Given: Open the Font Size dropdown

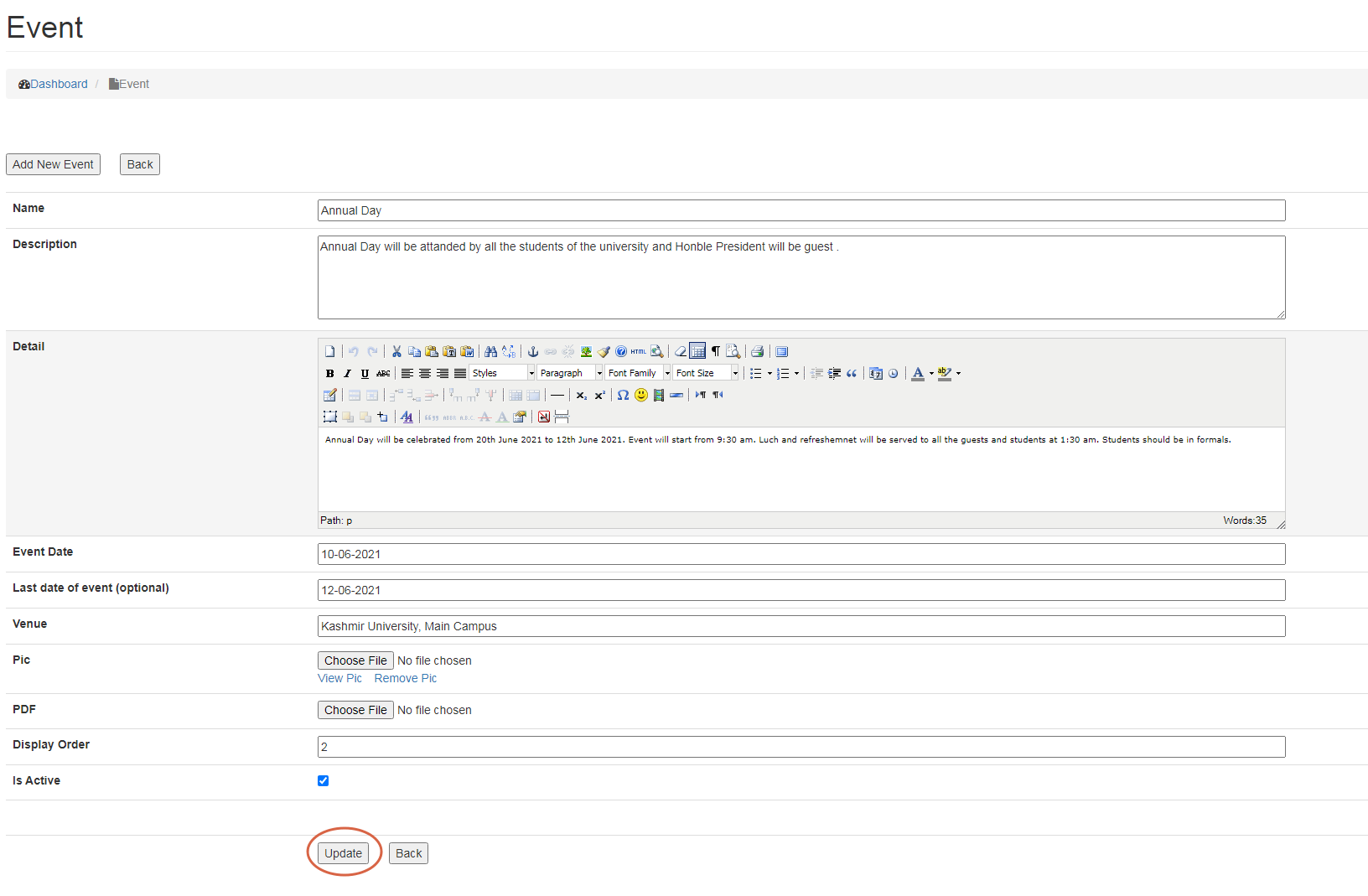Looking at the screenshot, I should point(707,374).
